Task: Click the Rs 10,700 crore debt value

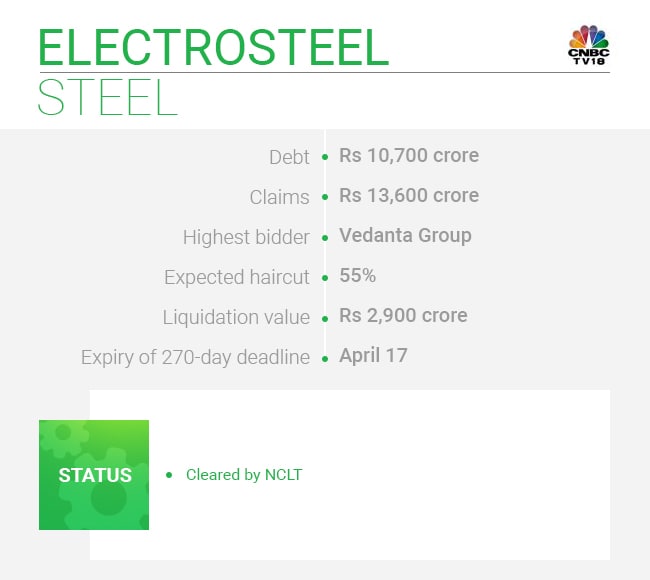Action: point(408,156)
